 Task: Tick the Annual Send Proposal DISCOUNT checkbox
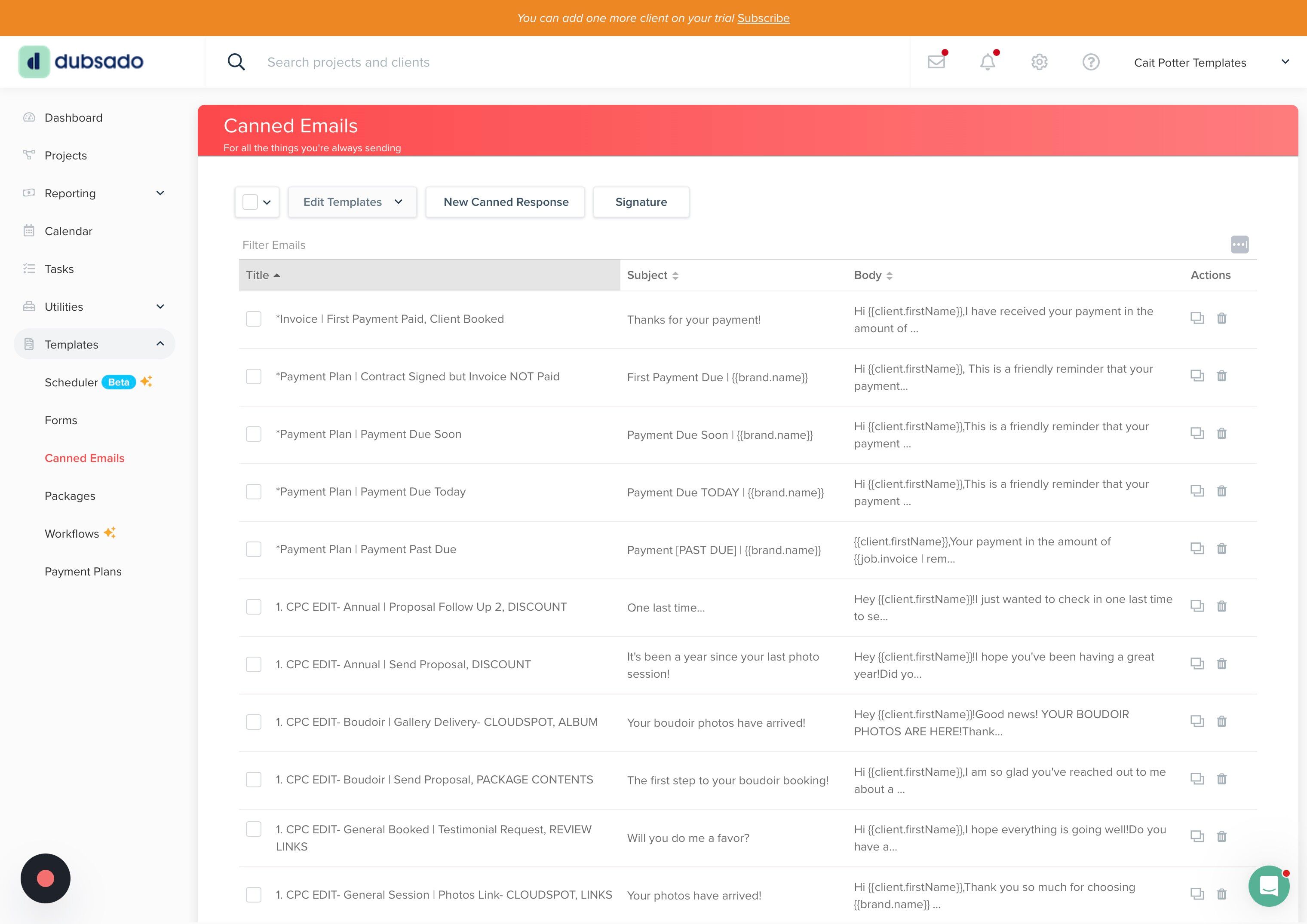[x=253, y=664]
